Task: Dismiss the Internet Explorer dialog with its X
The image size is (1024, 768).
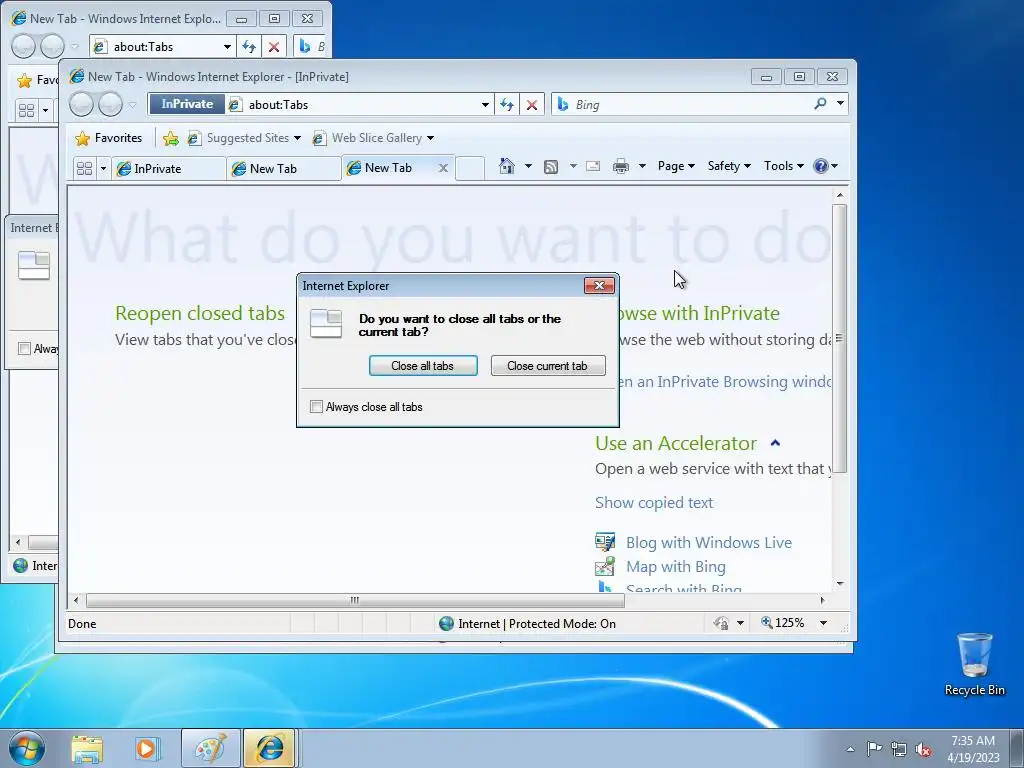Action: (x=599, y=285)
